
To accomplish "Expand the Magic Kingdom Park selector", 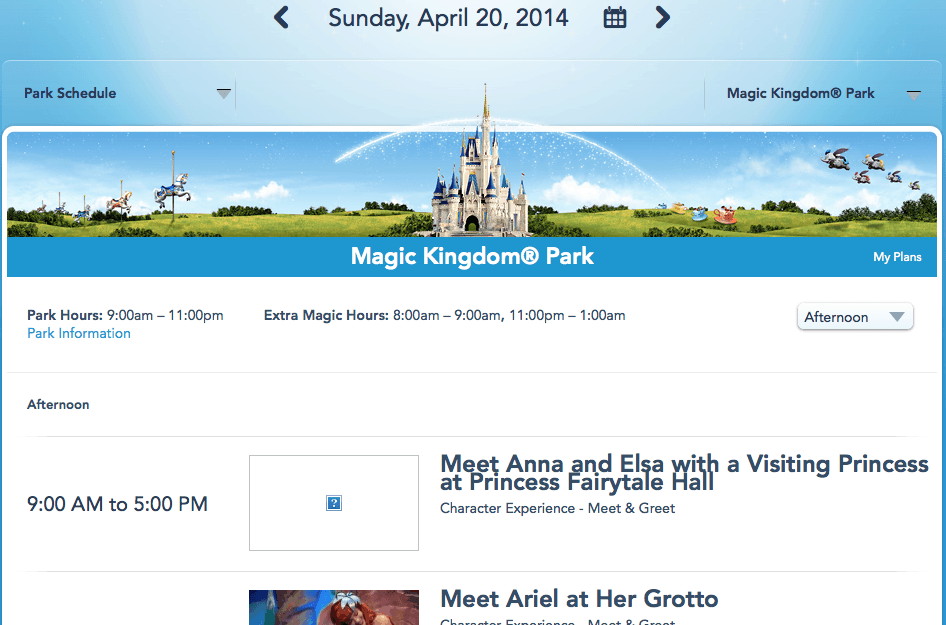I will coord(913,94).
